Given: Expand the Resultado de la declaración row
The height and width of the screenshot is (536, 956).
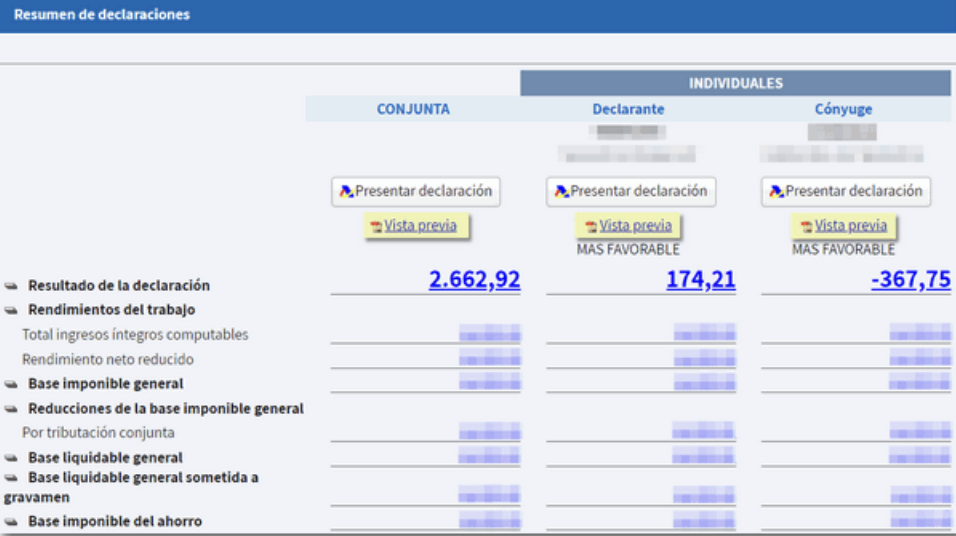Looking at the screenshot, I should click(11, 286).
